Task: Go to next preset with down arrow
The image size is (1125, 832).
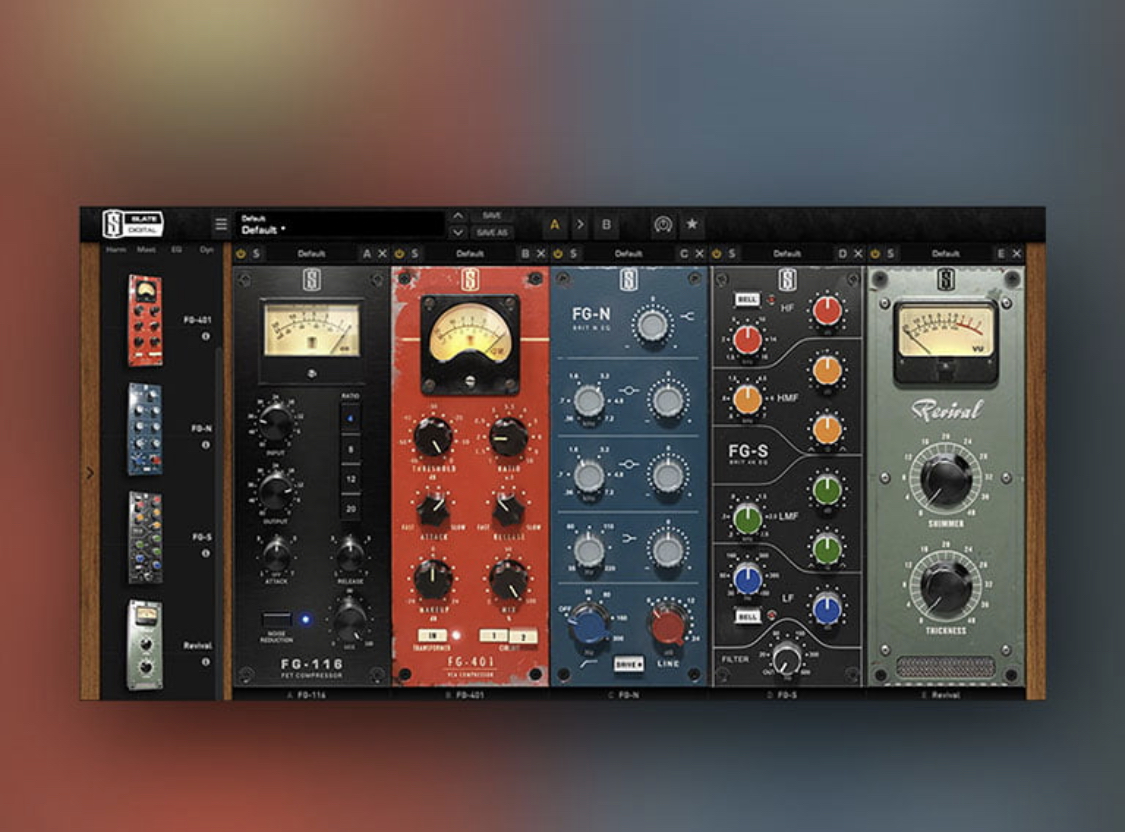Action: tap(458, 232)
